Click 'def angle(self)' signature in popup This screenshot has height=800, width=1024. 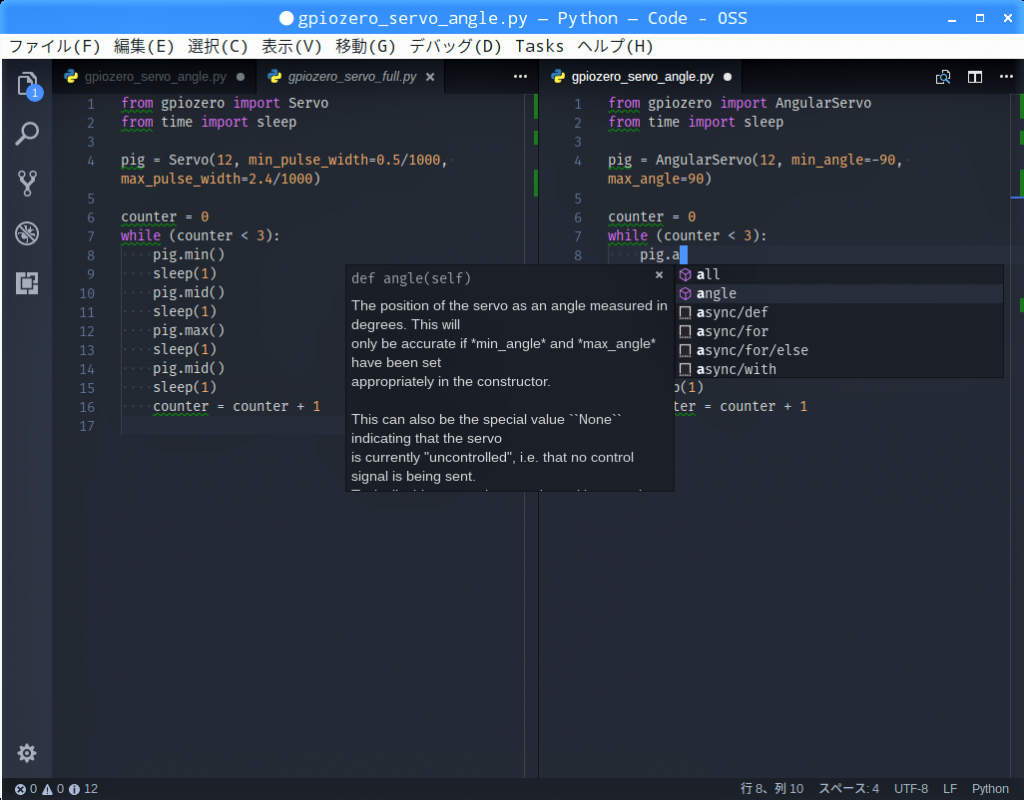pos(411,278)
